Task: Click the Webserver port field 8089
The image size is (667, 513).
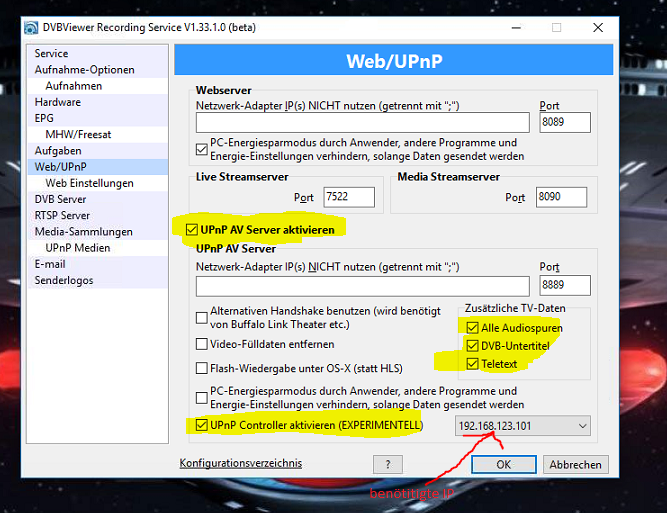Action: pos(565,123)
